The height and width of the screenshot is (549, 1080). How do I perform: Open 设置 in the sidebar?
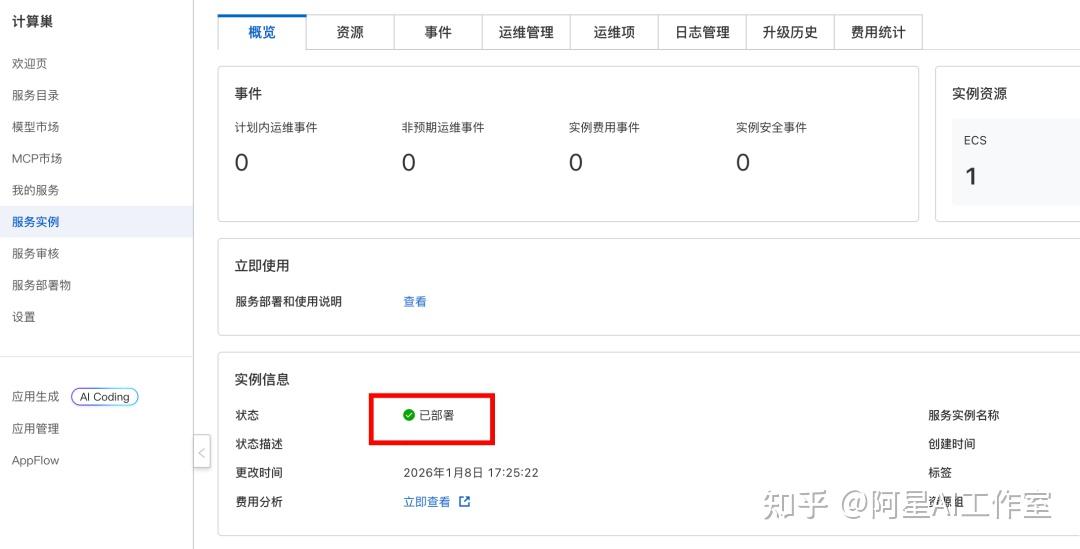click(x=23, y=317)
